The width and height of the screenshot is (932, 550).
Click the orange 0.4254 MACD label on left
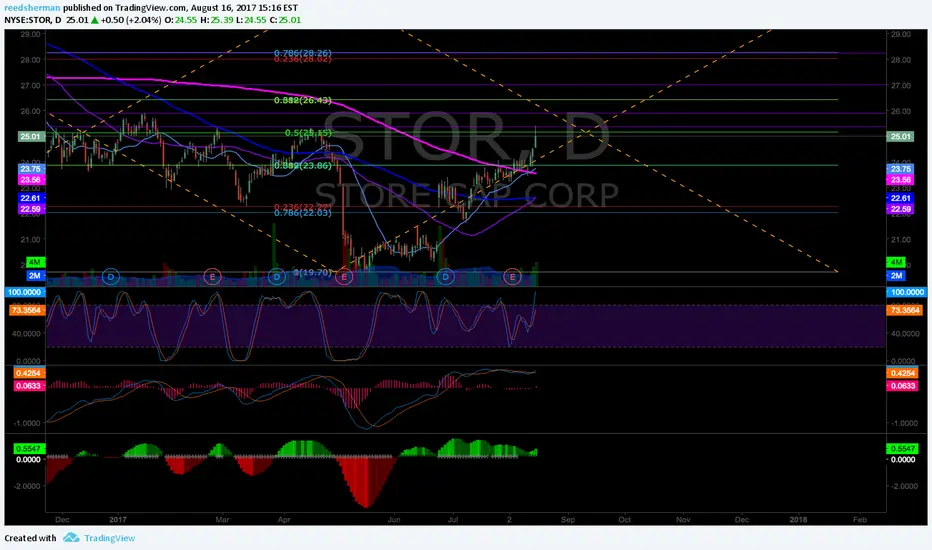(x=29, y=373)
